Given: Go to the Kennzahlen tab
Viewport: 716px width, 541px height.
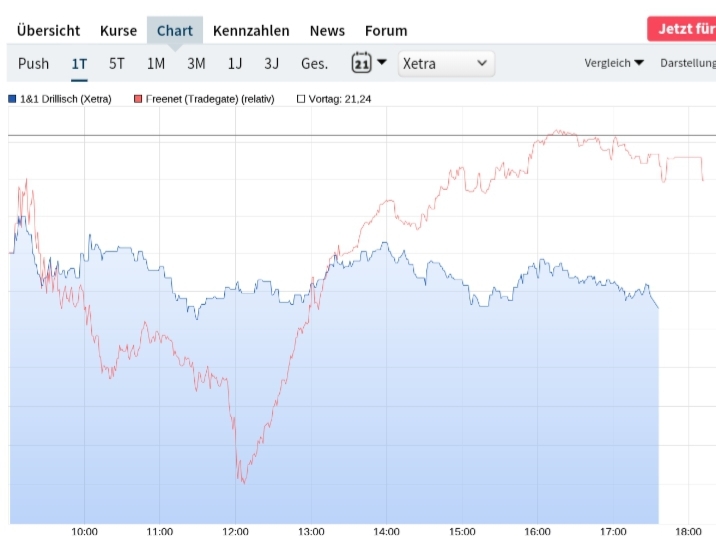Looking at the screenshot, I should click(x=251, y=30).
